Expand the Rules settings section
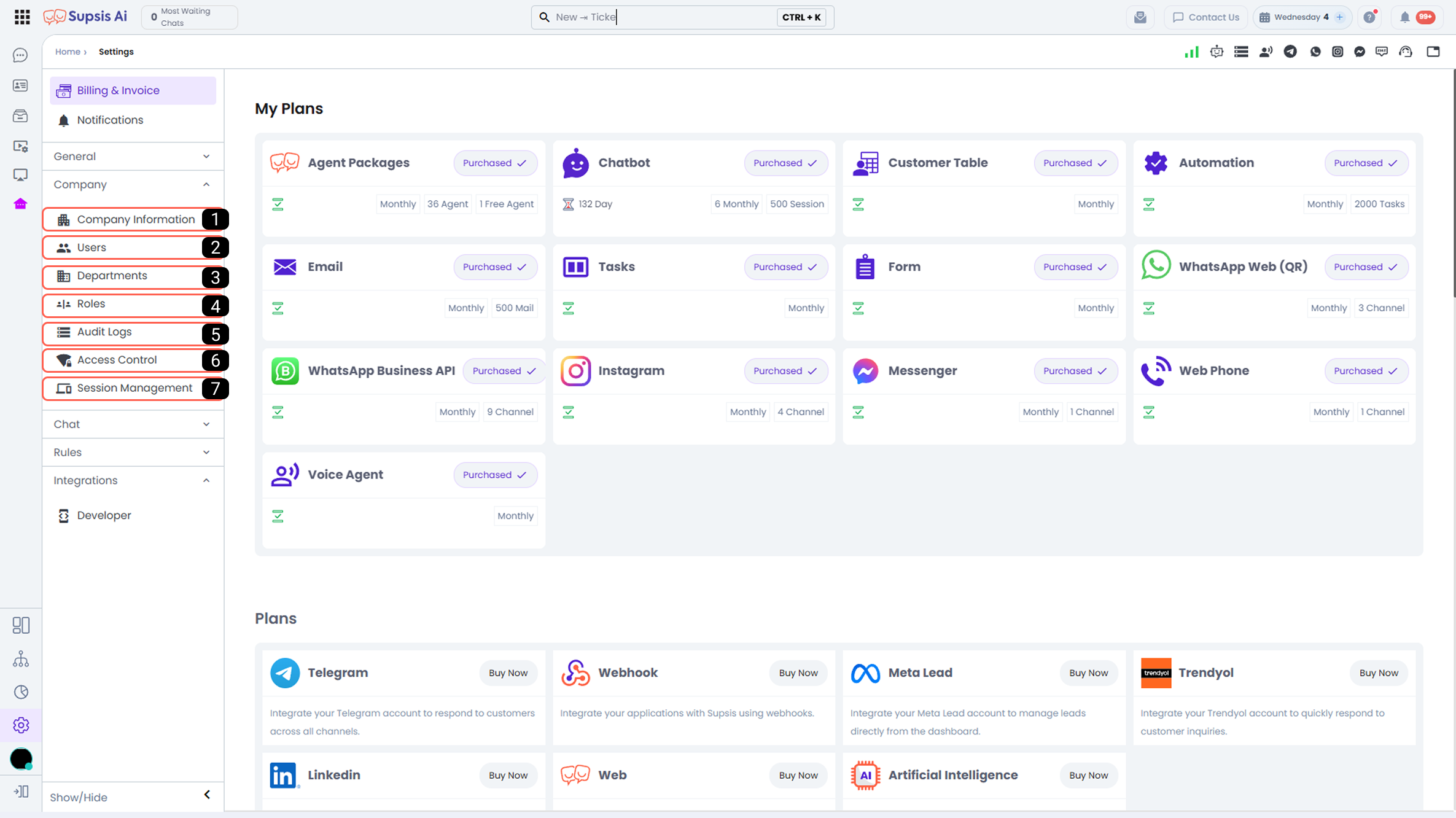 click(x=133, y=453)
